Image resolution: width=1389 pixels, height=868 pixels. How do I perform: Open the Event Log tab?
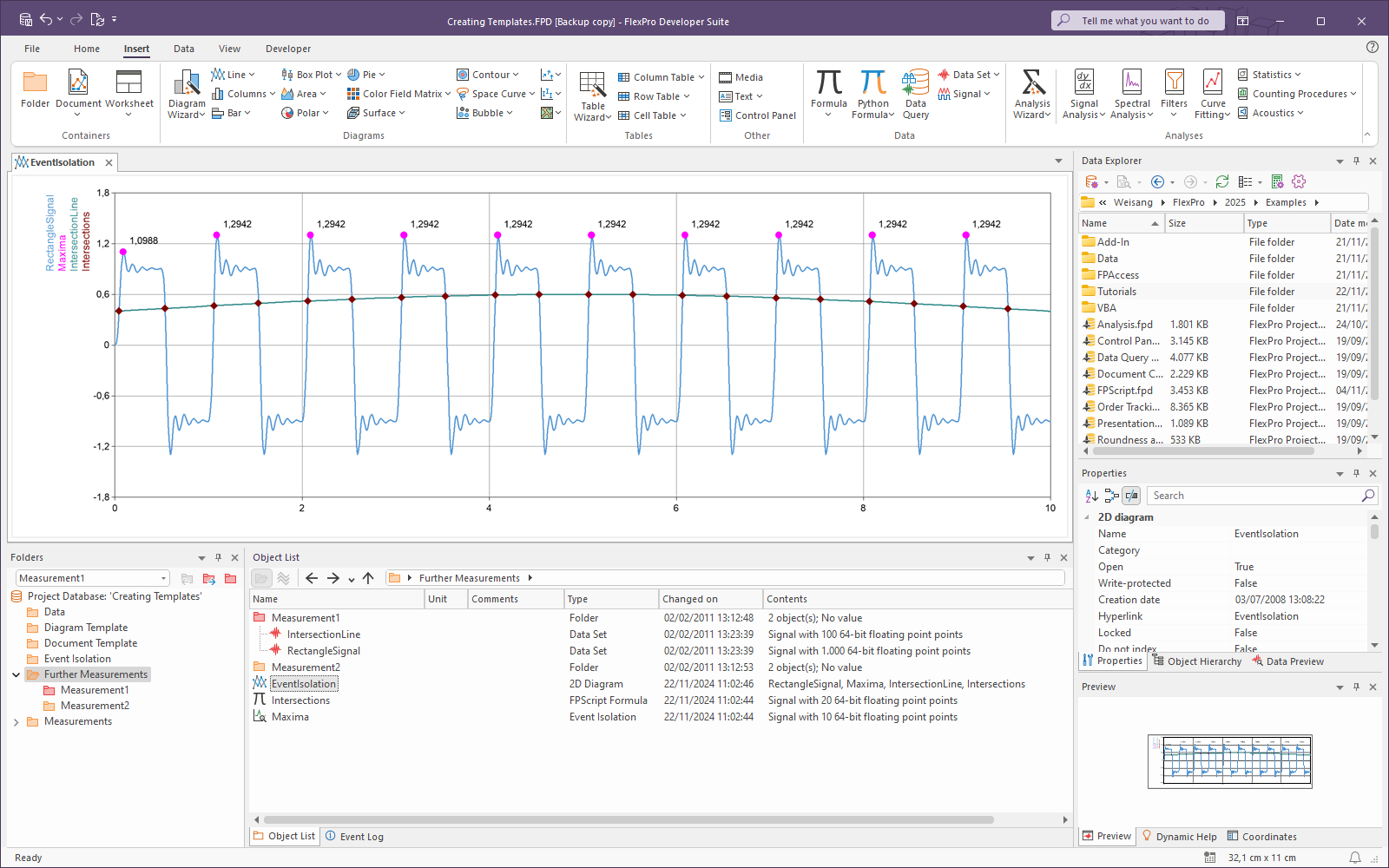354,837
